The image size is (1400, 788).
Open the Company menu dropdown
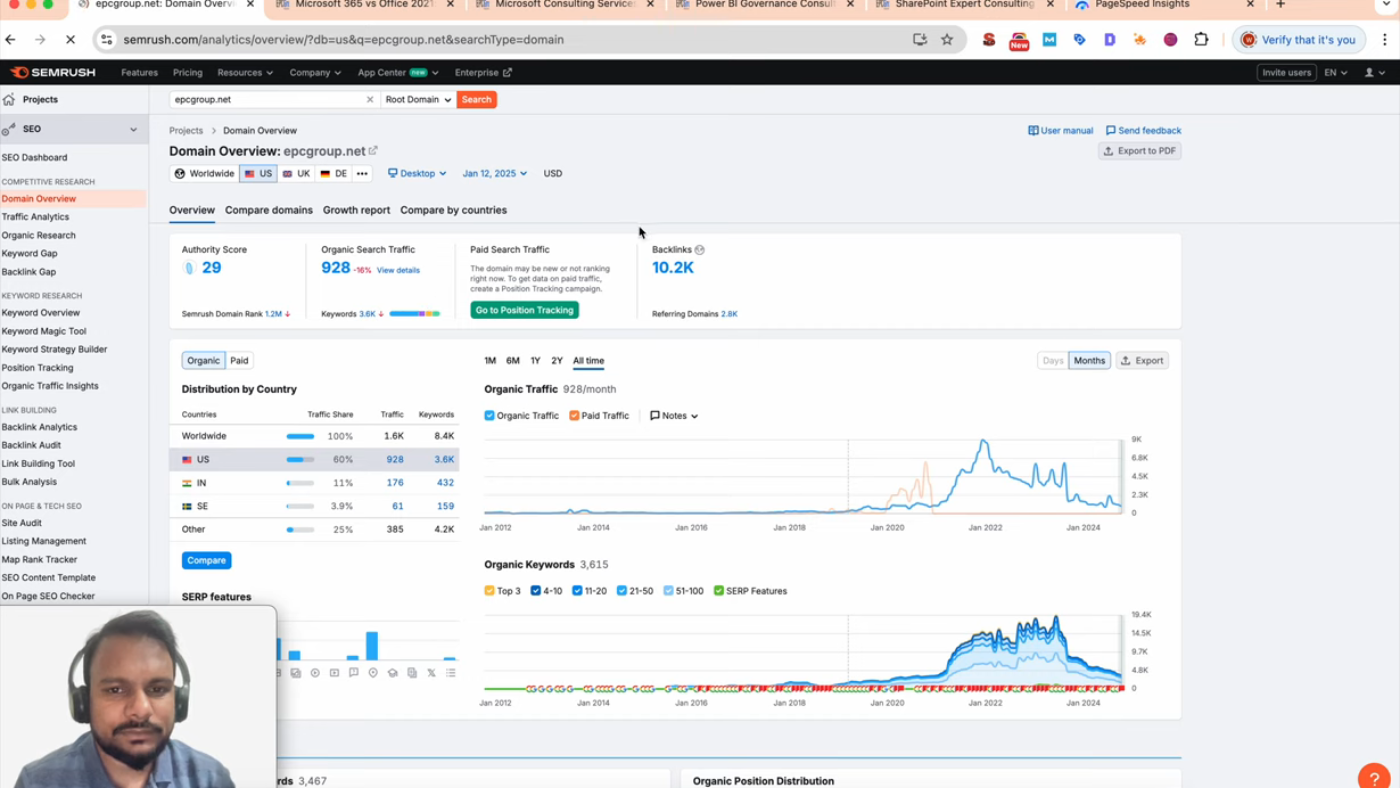coord(315,73)
